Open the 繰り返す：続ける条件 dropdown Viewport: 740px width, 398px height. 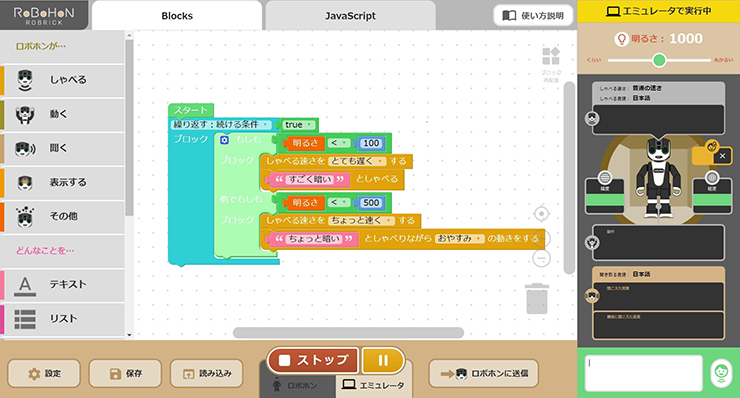pyautogui.click(x=221, y=125)
